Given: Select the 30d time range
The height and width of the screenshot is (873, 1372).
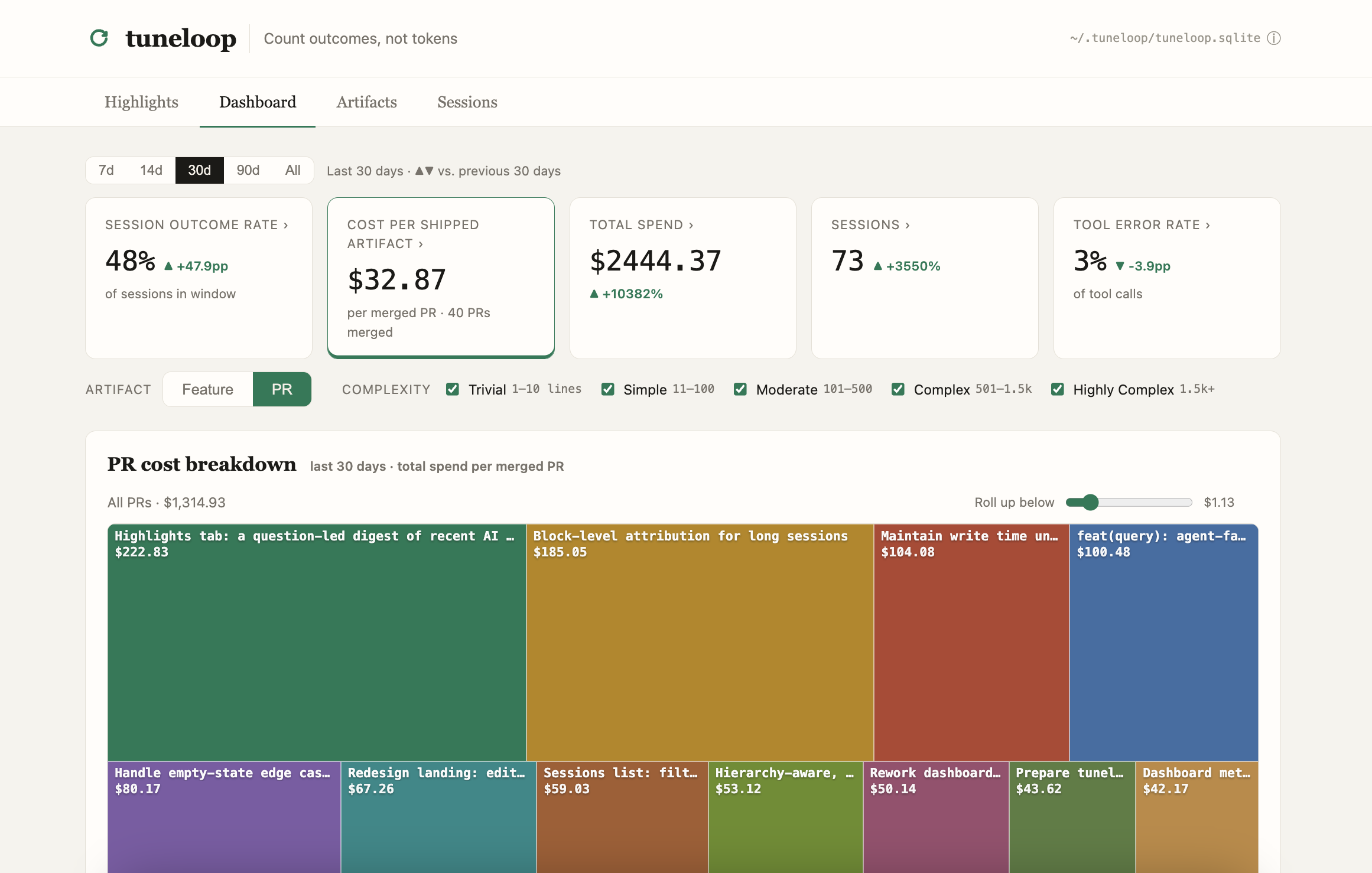Looking at the screenshot, I should 199,170.
